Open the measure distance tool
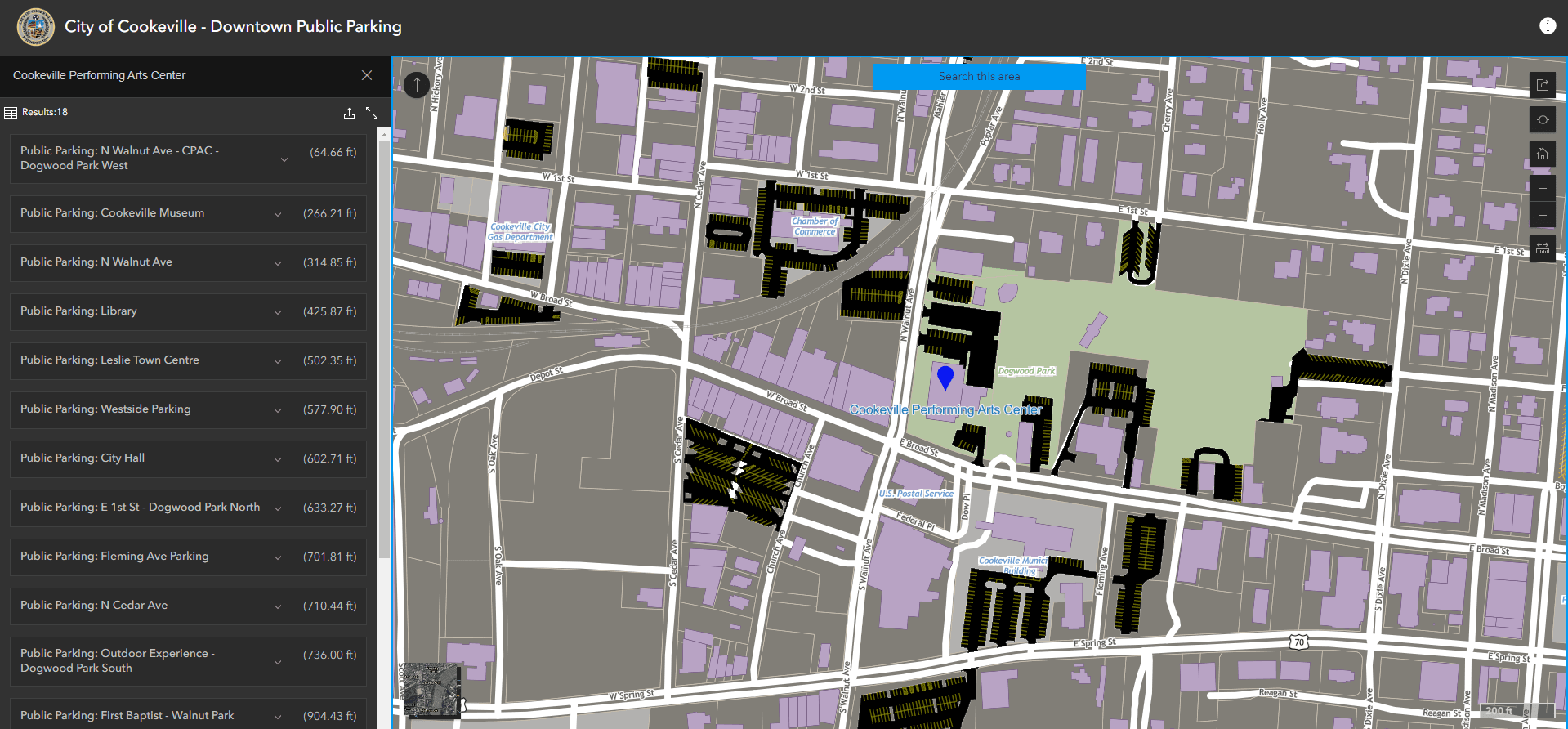 coord(1542,248)
